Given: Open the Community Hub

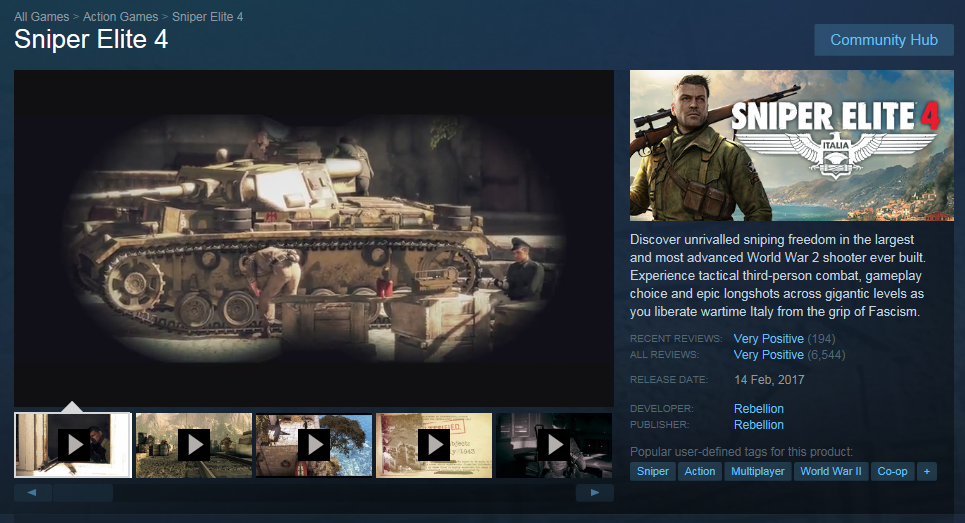Looking at the screenshot, I should tap(884, 40).
